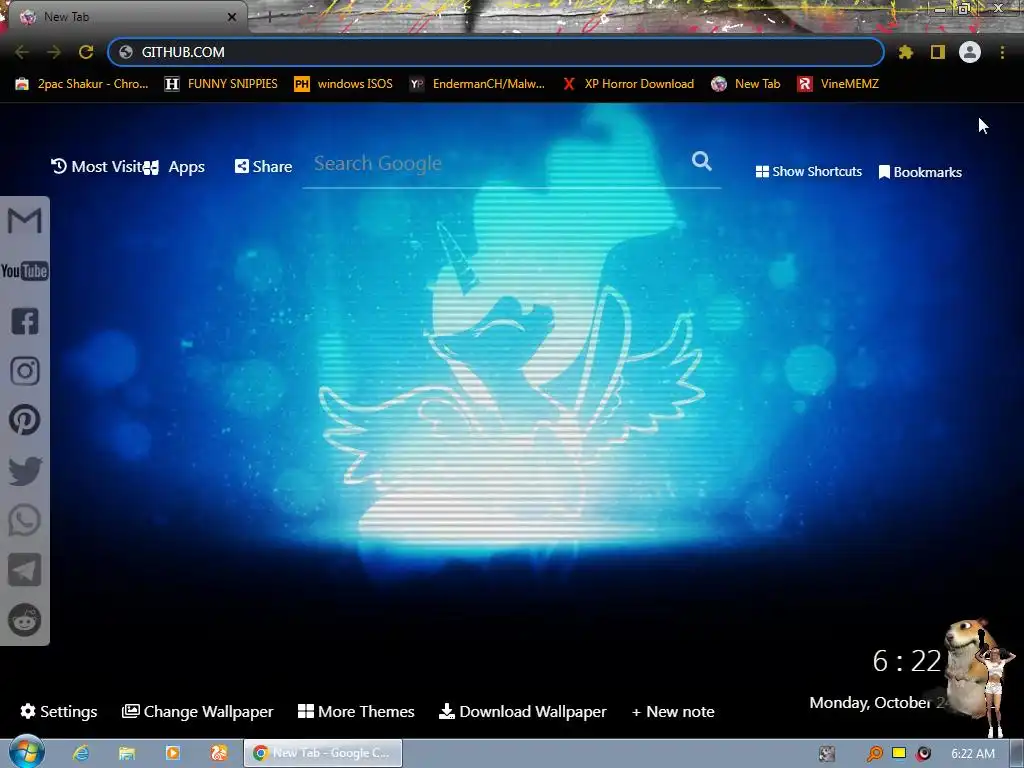Viewport: 1024px width, 768px height.
Task: Open the page Bookmarks menu
Action: point(920,172)
